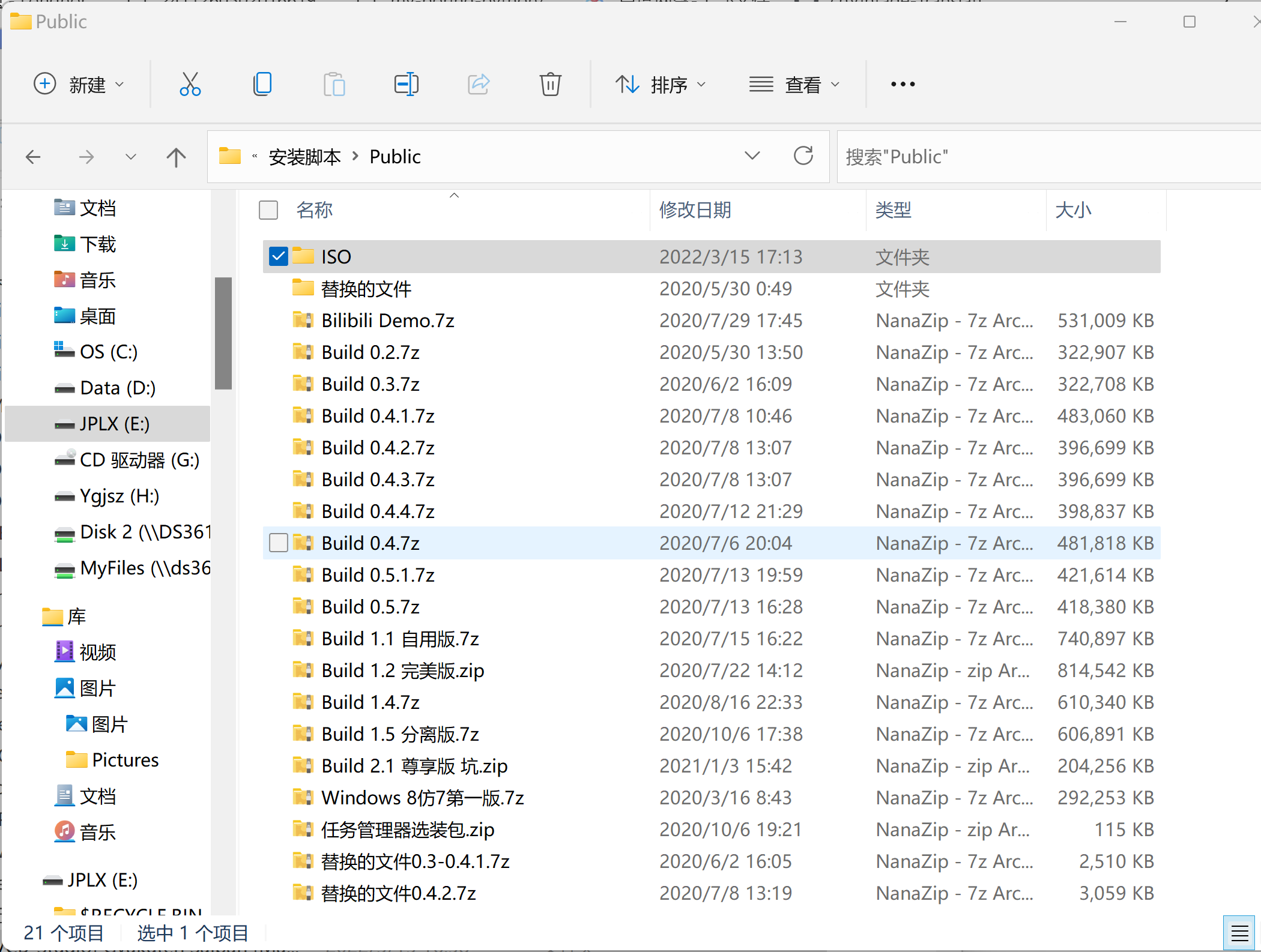Viewport: 1261px width, 952px height.
Task: Select Pictures folder in sidebar
Action: pyautogui.click(x=112, y=760)
